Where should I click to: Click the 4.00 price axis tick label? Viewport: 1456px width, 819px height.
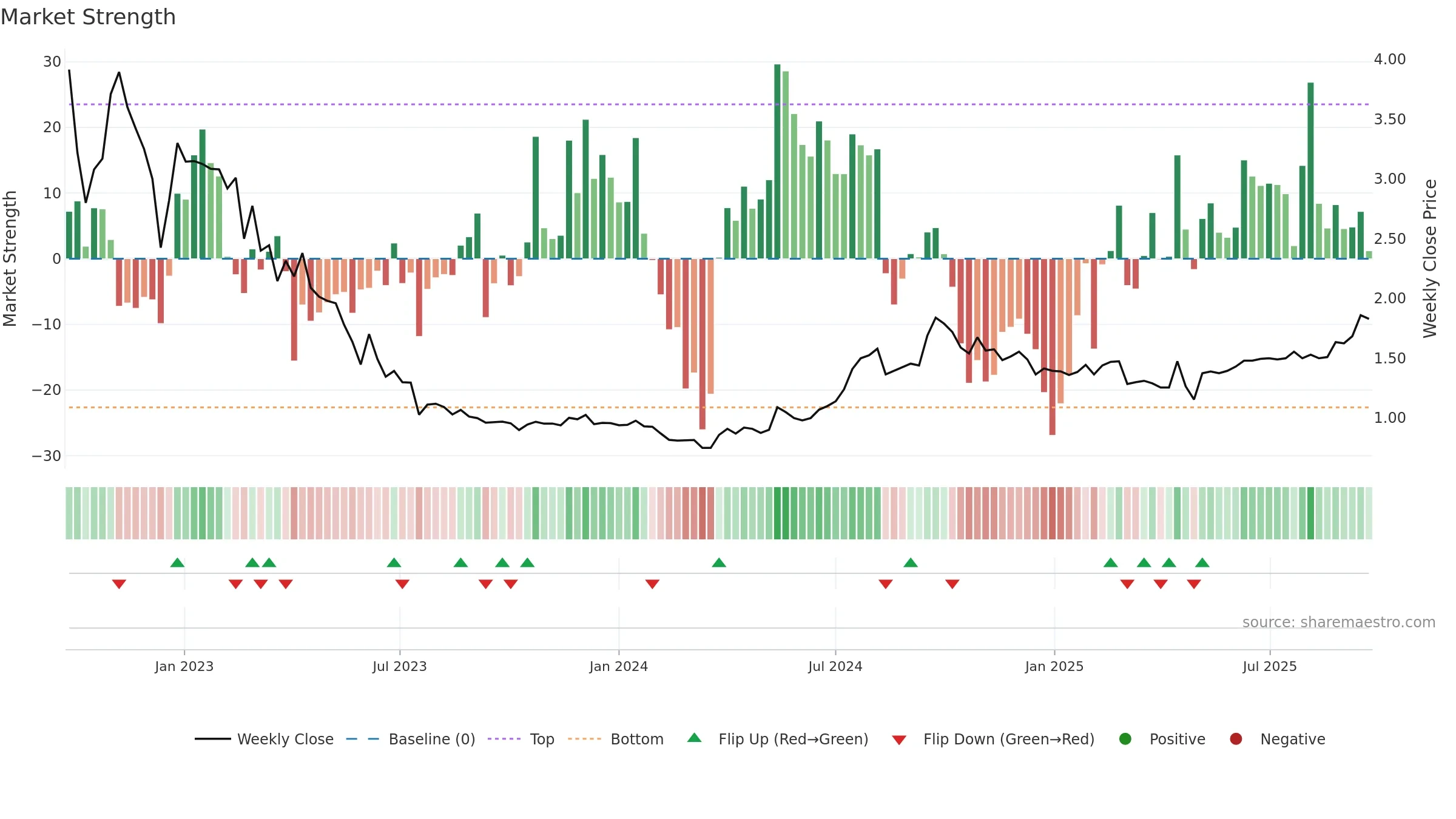point(1390,59)
